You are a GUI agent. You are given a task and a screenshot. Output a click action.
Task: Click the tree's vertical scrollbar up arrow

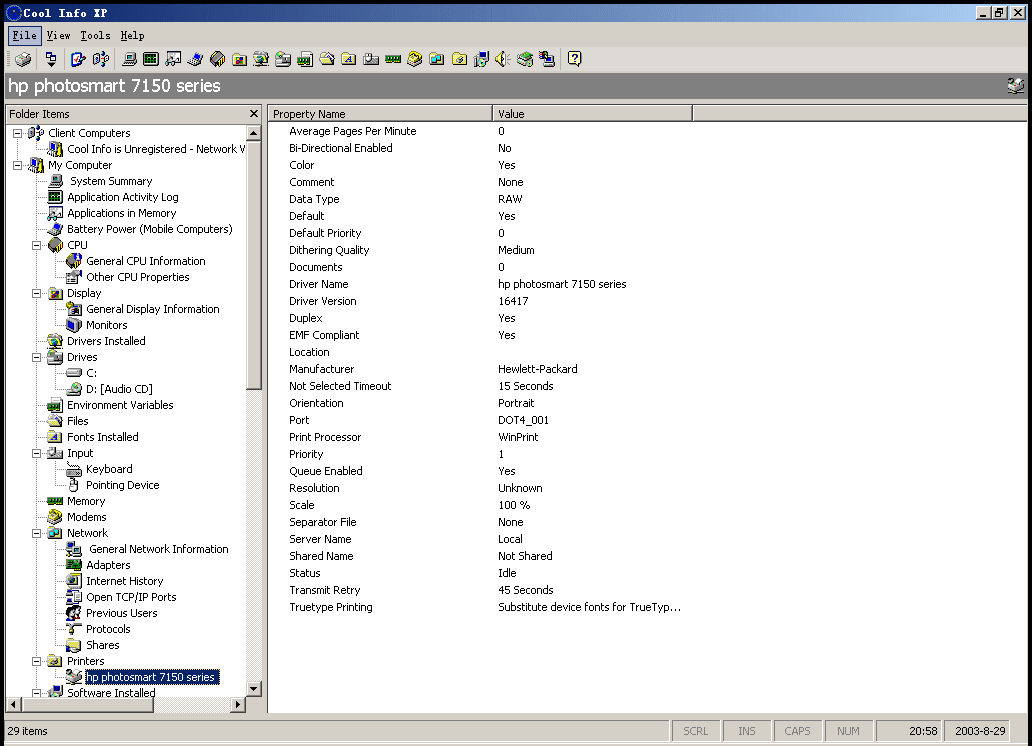(254, 133)
